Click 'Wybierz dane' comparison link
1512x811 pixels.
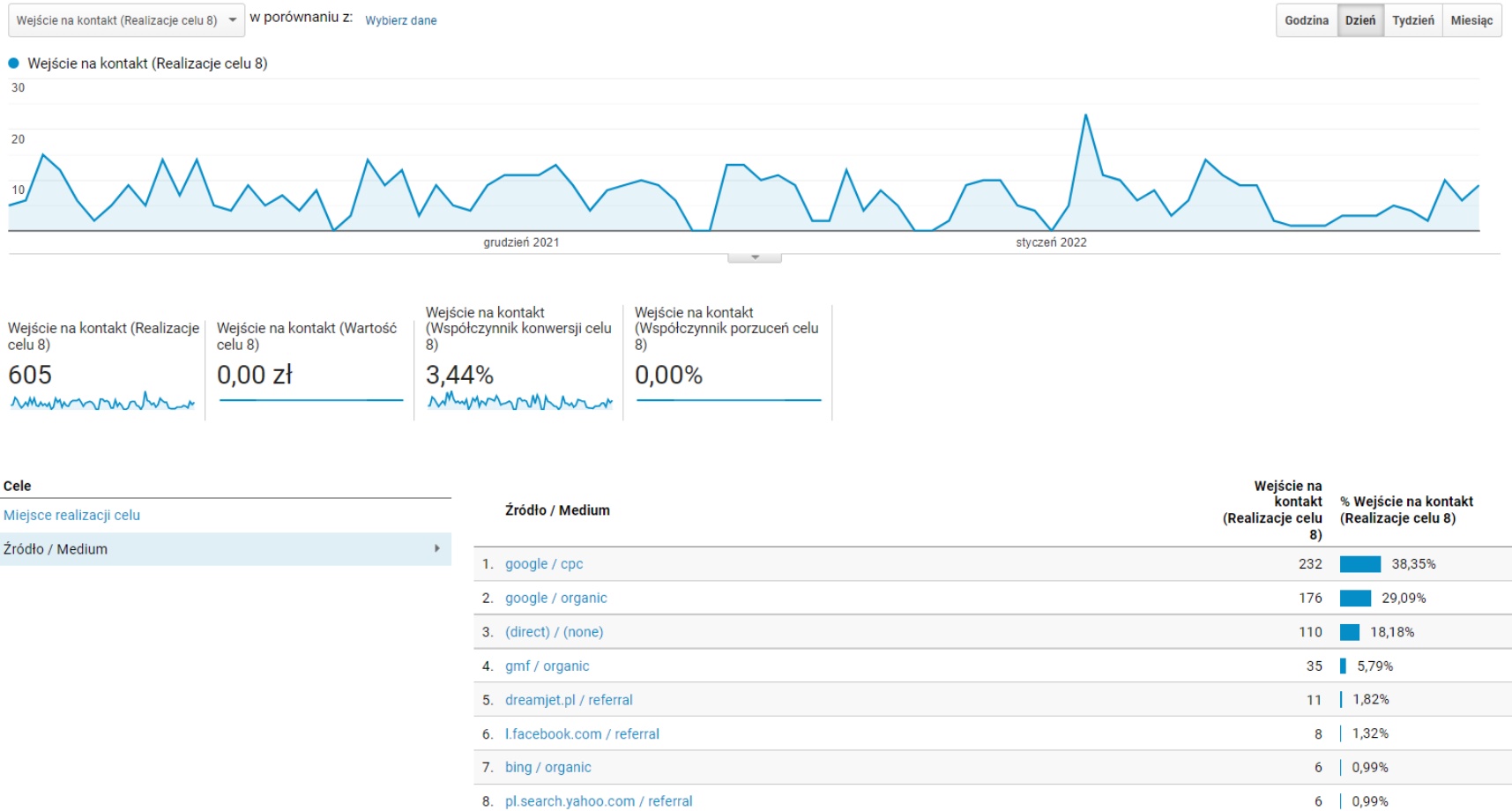401,20
